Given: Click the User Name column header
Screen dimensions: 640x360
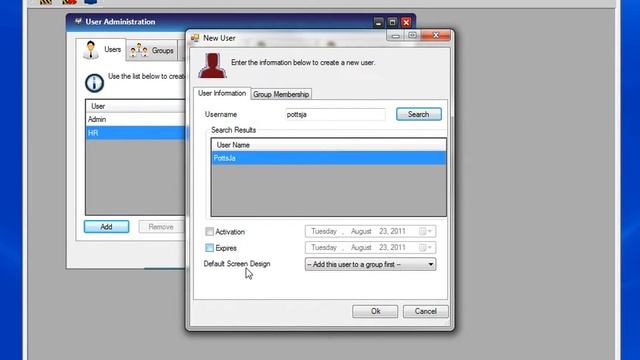Looking at the screenshot, I should (x=329, y=145).
